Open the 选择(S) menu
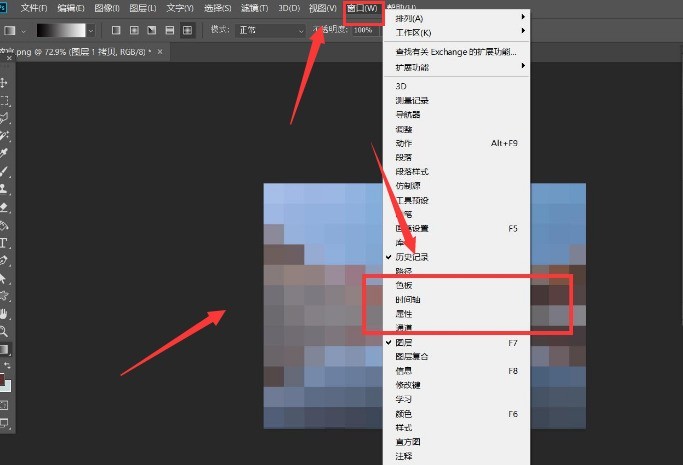Image resolution: width=683 pixels, height=465 pixels. coord(218,8)
